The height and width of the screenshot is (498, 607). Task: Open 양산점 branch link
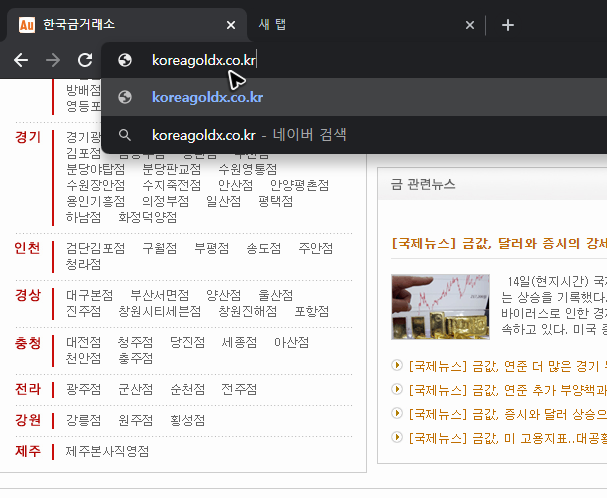coord(223,295)
